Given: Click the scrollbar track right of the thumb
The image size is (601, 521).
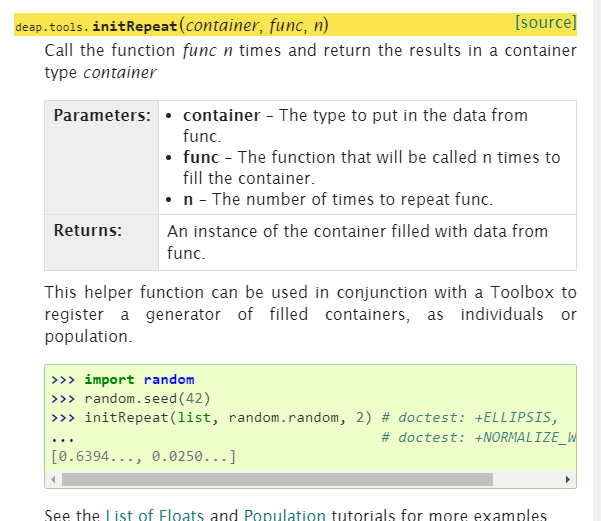Looking at the screenshot, I should coord(528,480).
